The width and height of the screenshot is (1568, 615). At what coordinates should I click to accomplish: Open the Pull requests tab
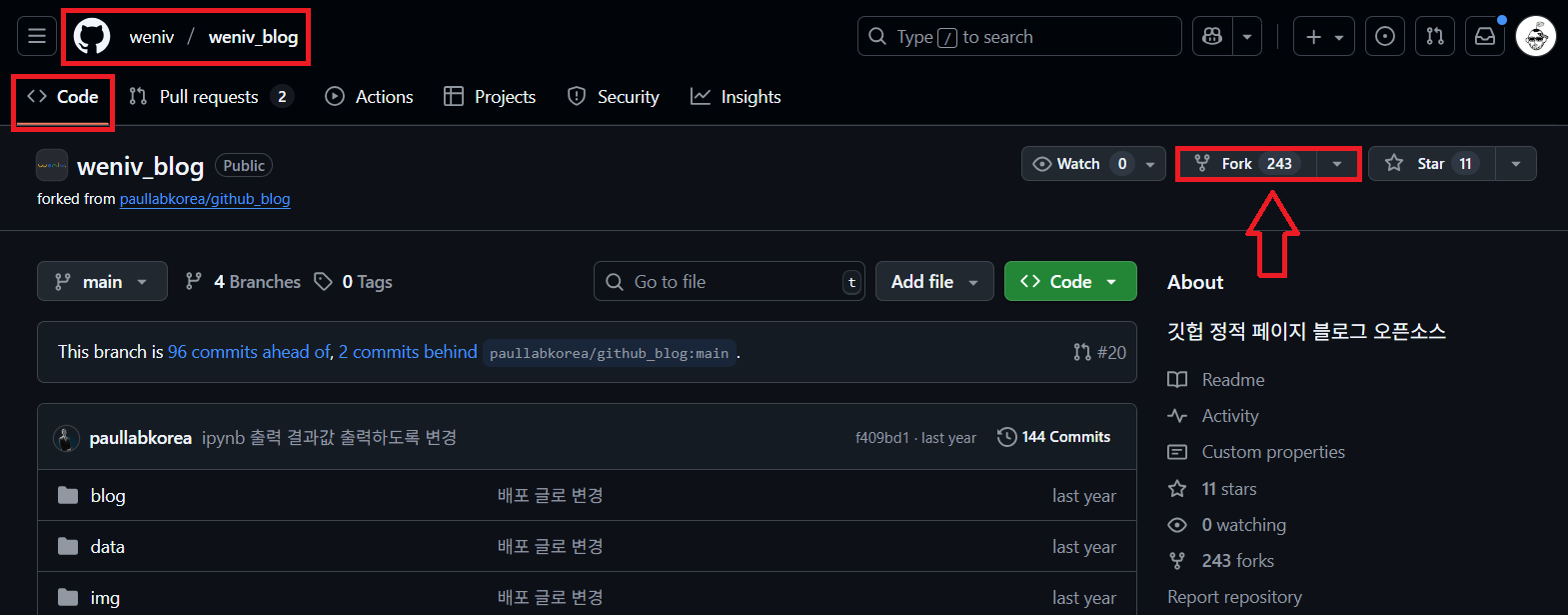click(x=211, y=97)
